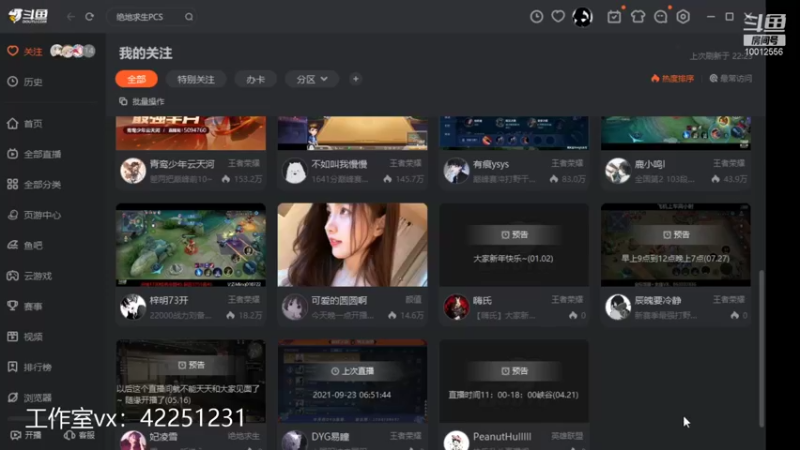Click the content list vertical scrollbar

[x=761, y=348]
